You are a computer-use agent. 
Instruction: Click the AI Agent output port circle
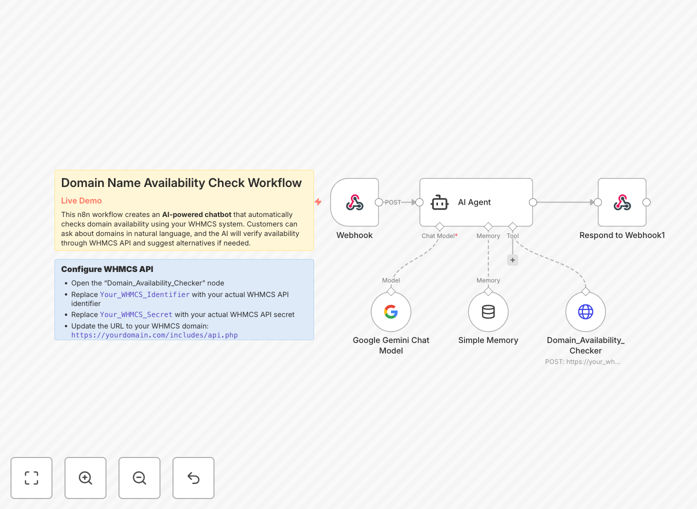pyautogui.click(x=533, y=202)
